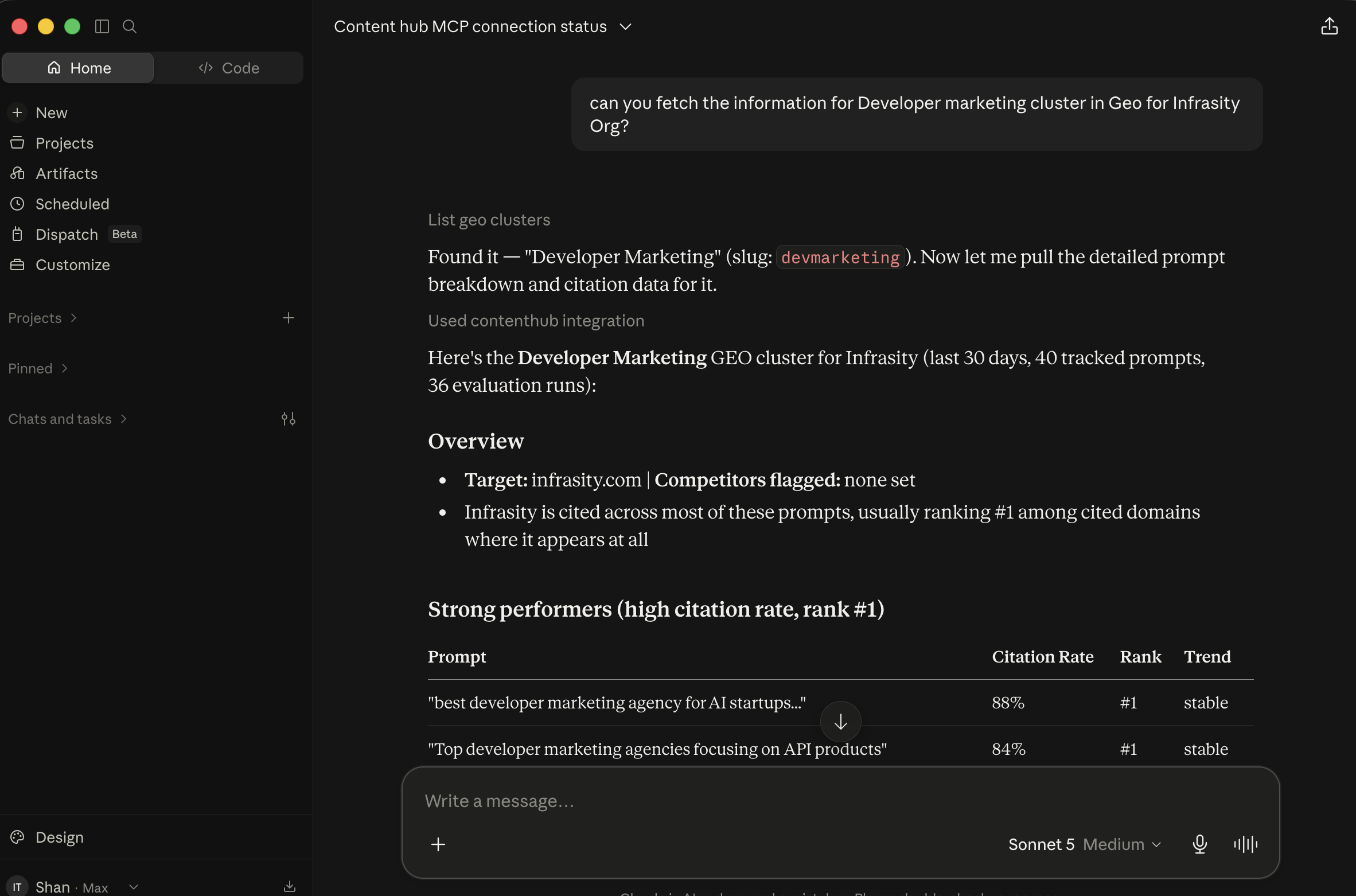
Task: Click the Trend column header
Action: (1207, 656)
